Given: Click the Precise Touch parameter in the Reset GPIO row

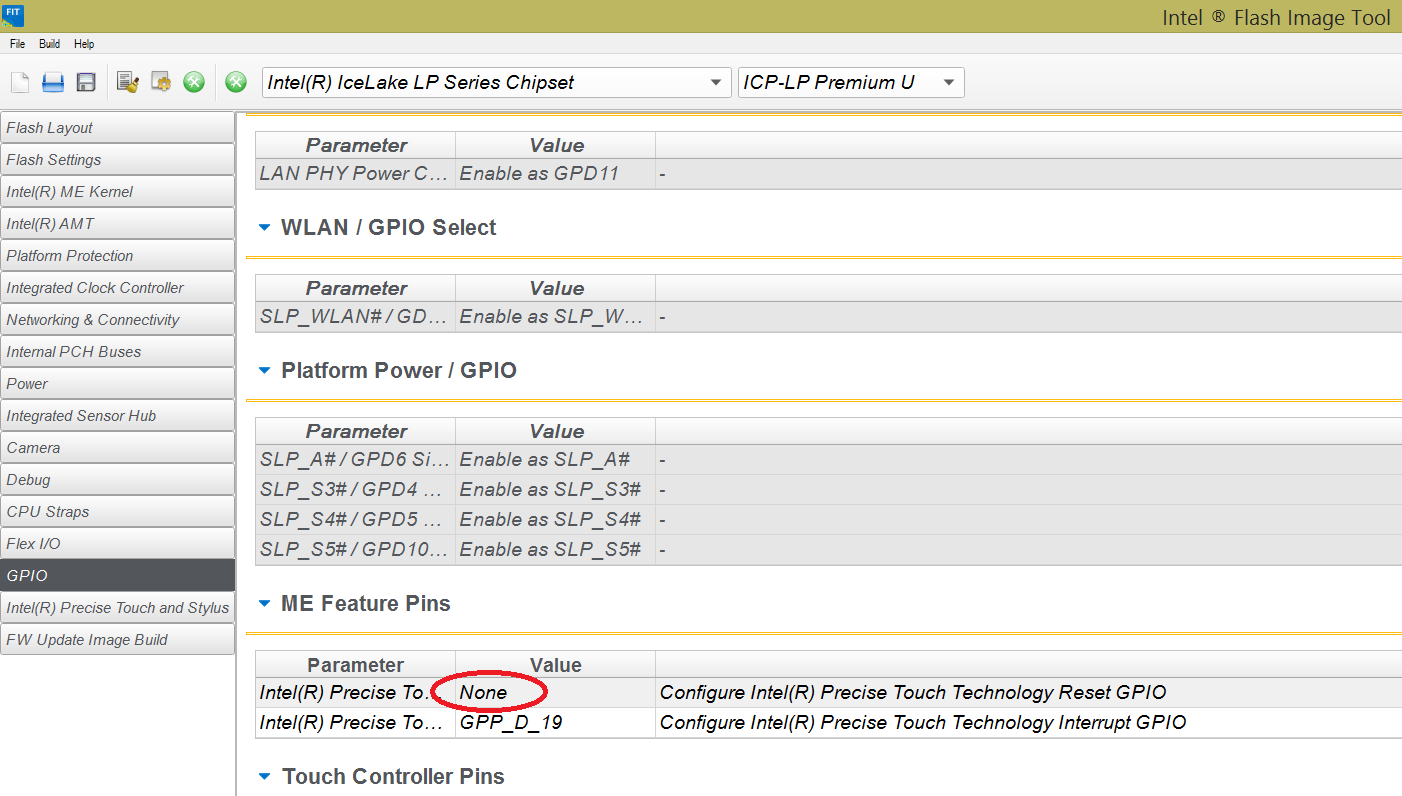Looking at the screenshot, I should (355, 693).
